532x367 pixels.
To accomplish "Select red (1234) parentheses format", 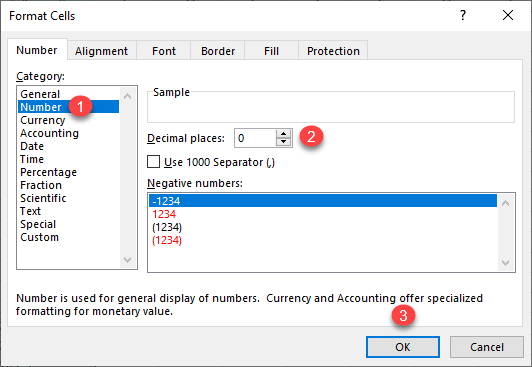I will 323,240.
